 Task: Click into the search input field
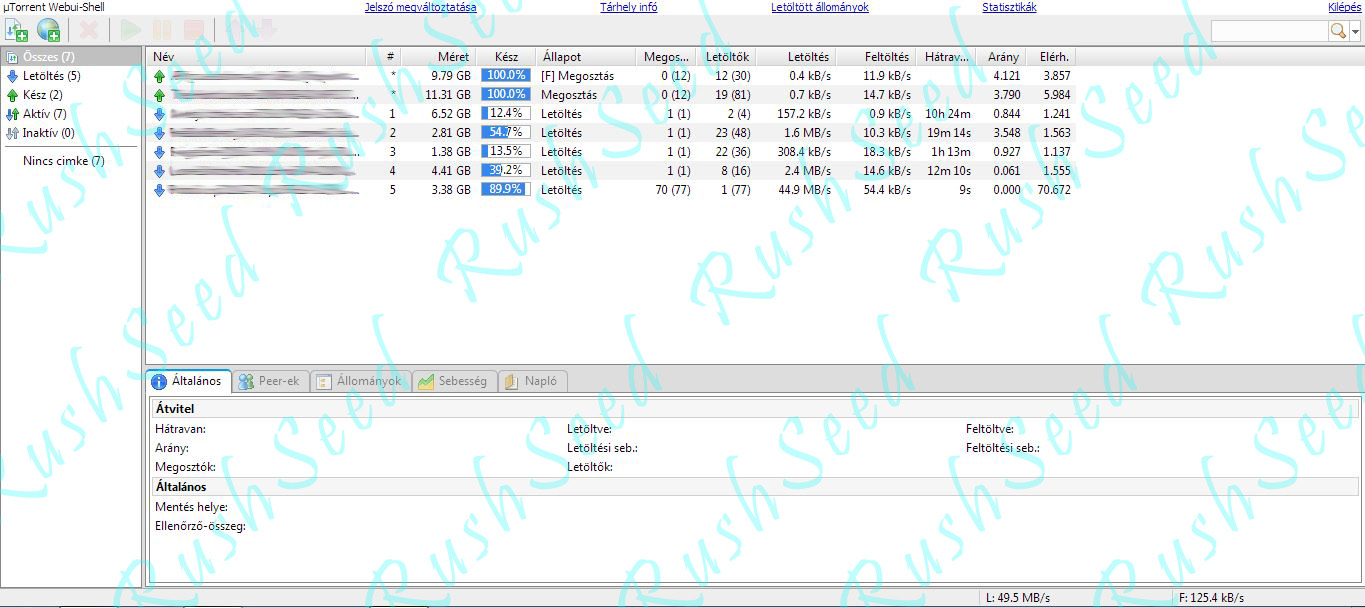coord(1269,32)
